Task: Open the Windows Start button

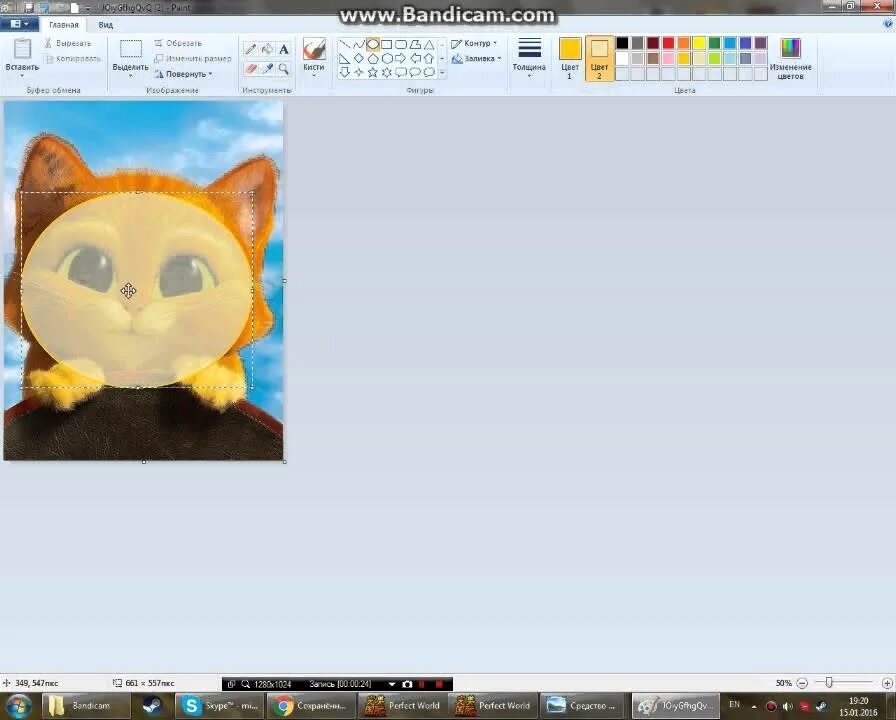Action: coord(18,706)
